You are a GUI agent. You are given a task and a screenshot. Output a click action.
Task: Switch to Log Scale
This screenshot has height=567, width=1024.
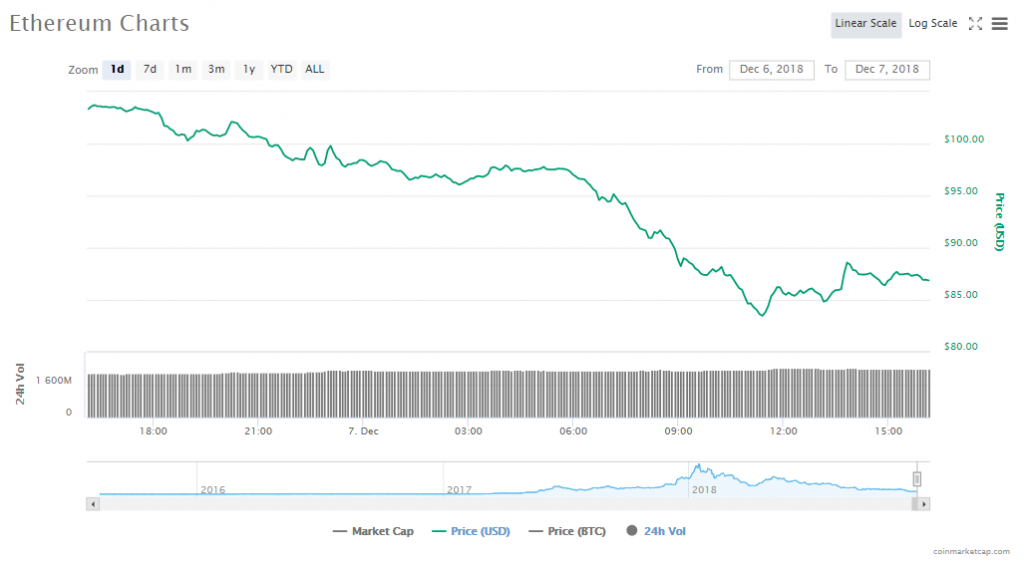click(x=932, y=24)
